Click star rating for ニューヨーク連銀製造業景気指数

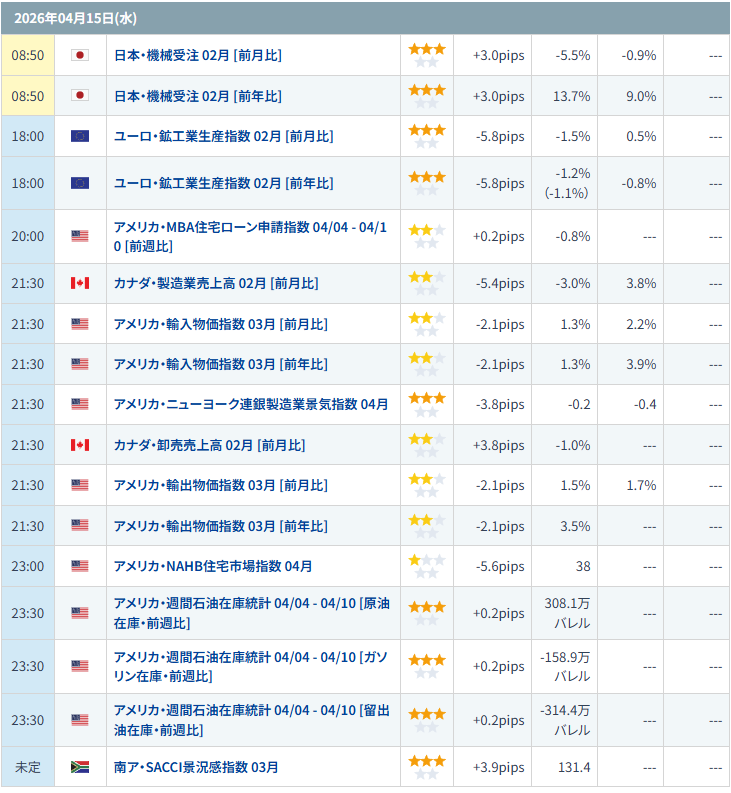click(x=426, y=404)
